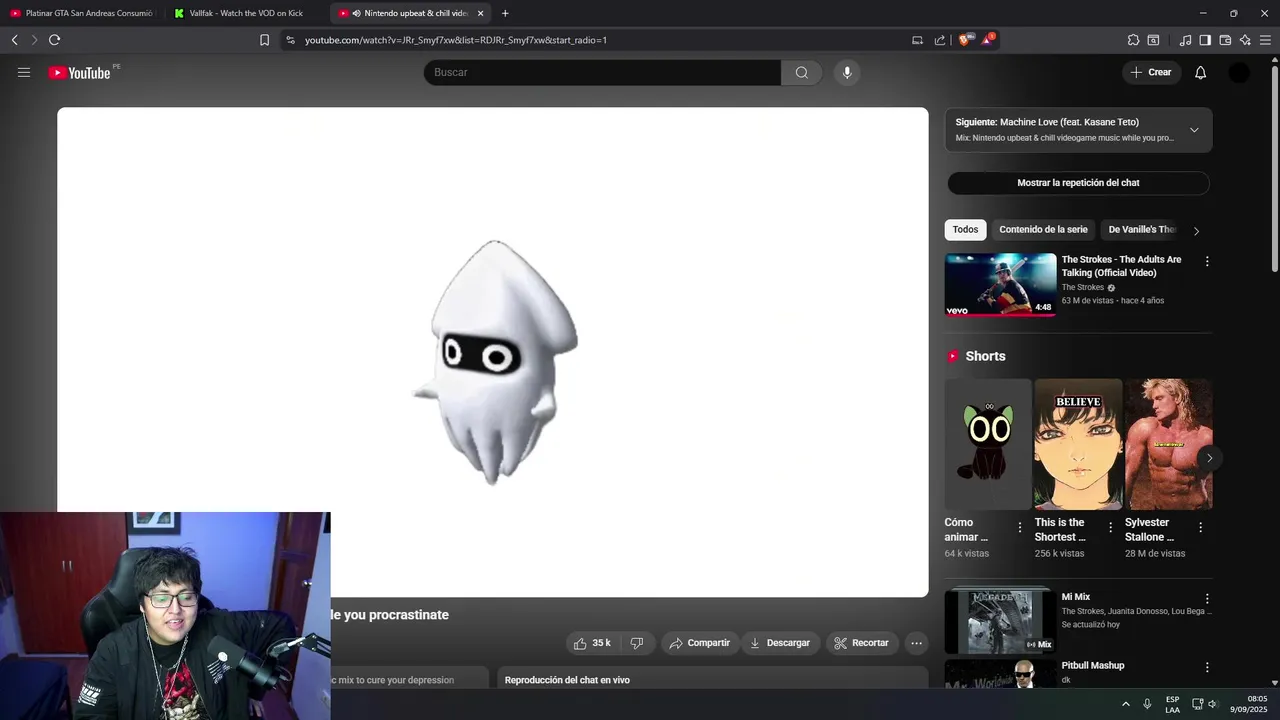This screenshot has width=1280, height=720.
Task: Open the more actions ellipsis under video
Action: pos(916,643)
